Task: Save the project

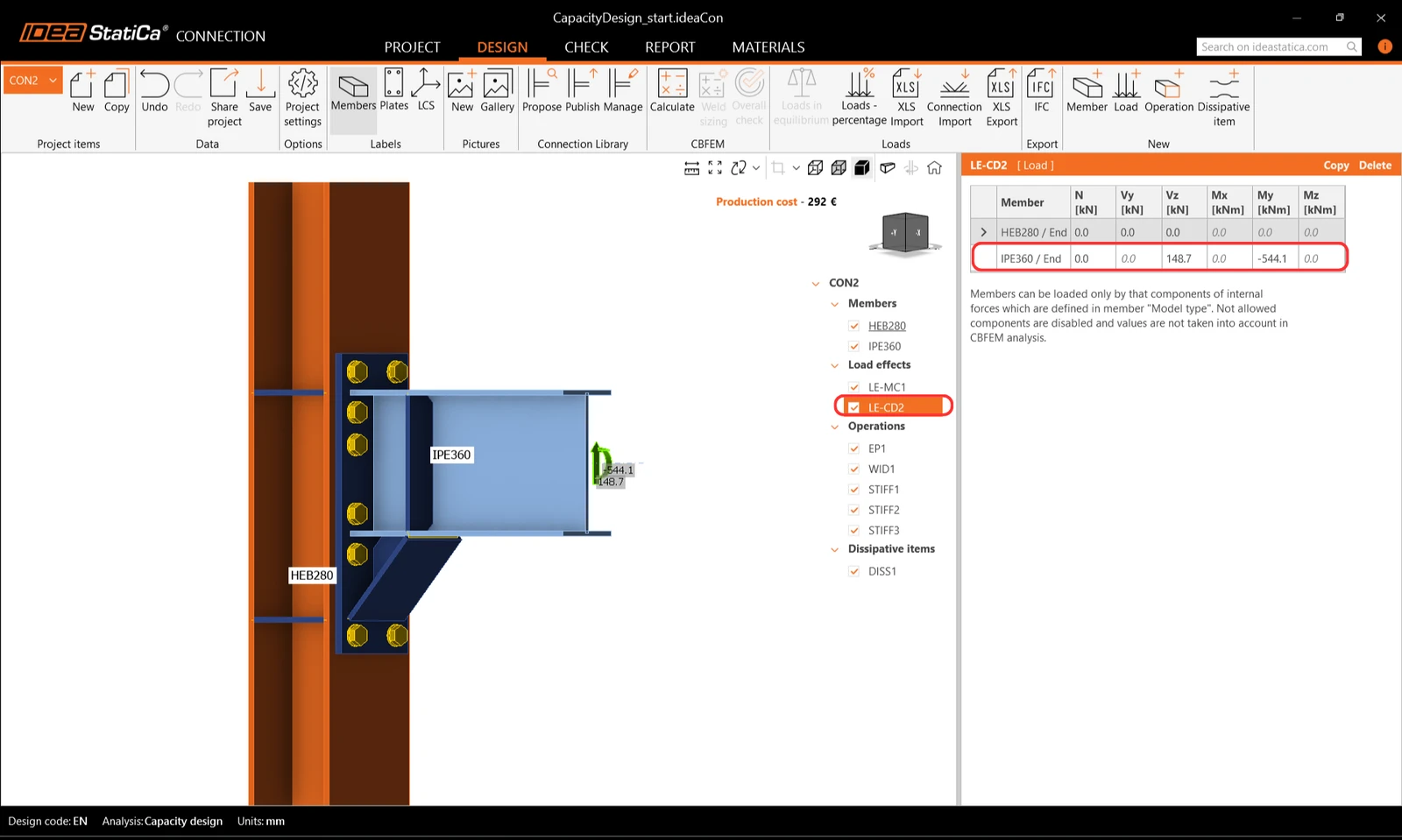Action: 260,91
